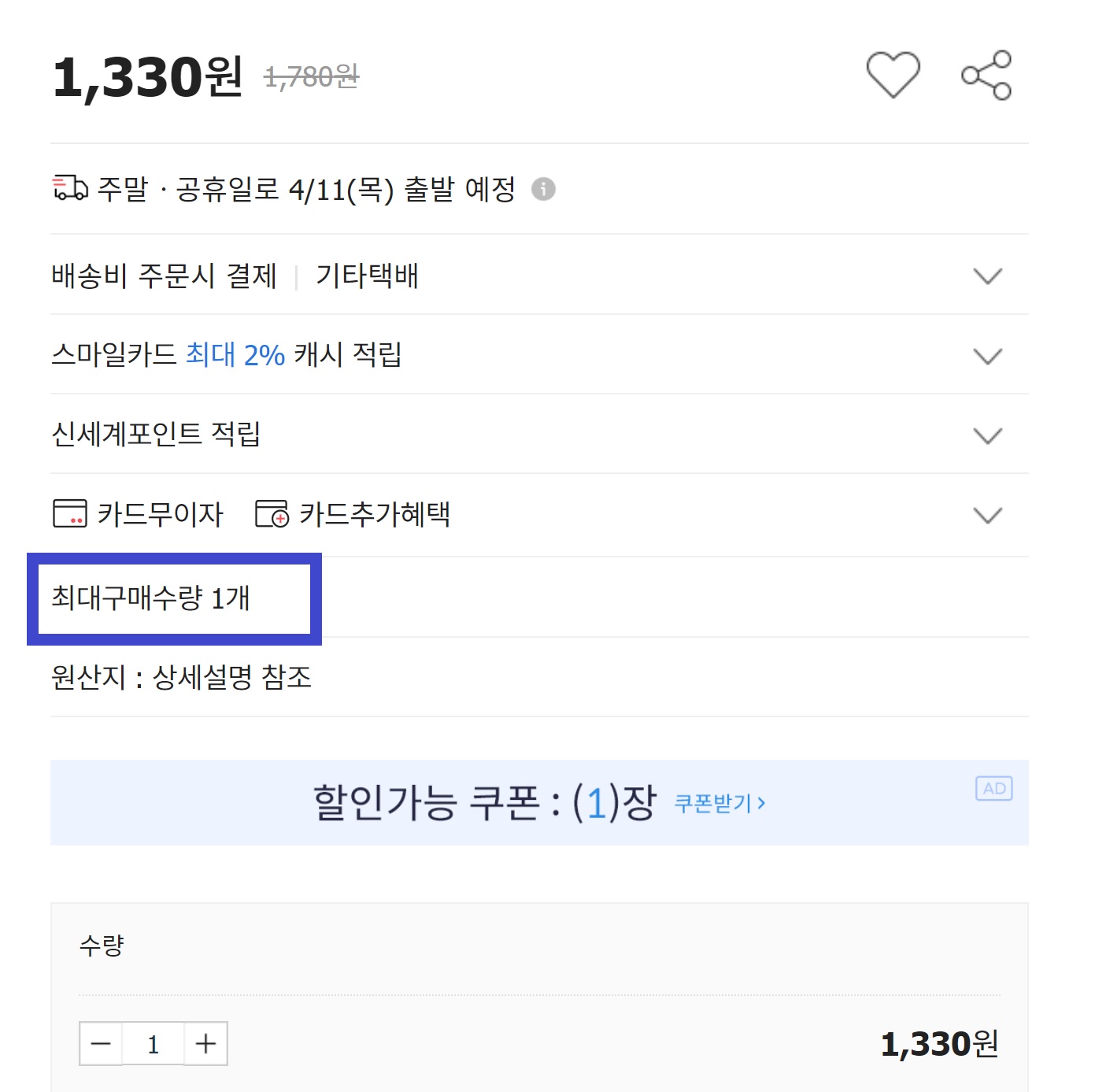Click the heart wishlist icon

(893, 75)
